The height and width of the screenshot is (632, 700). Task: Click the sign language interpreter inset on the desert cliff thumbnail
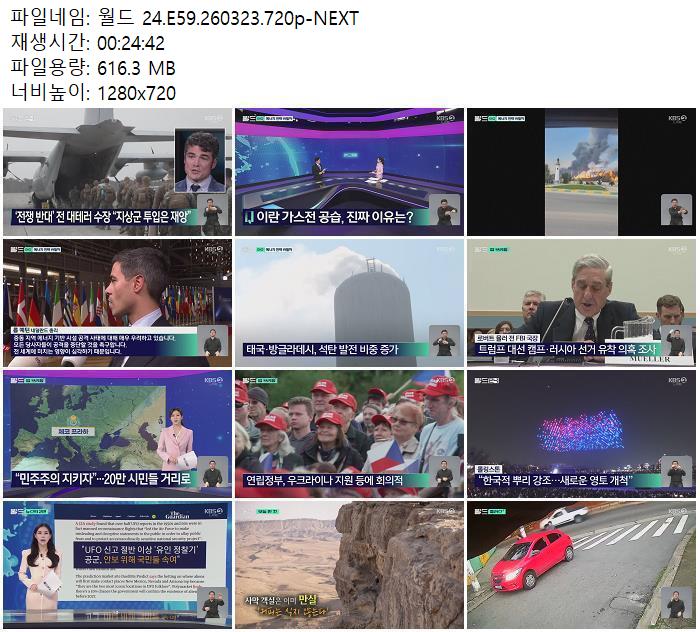point(443,603)
